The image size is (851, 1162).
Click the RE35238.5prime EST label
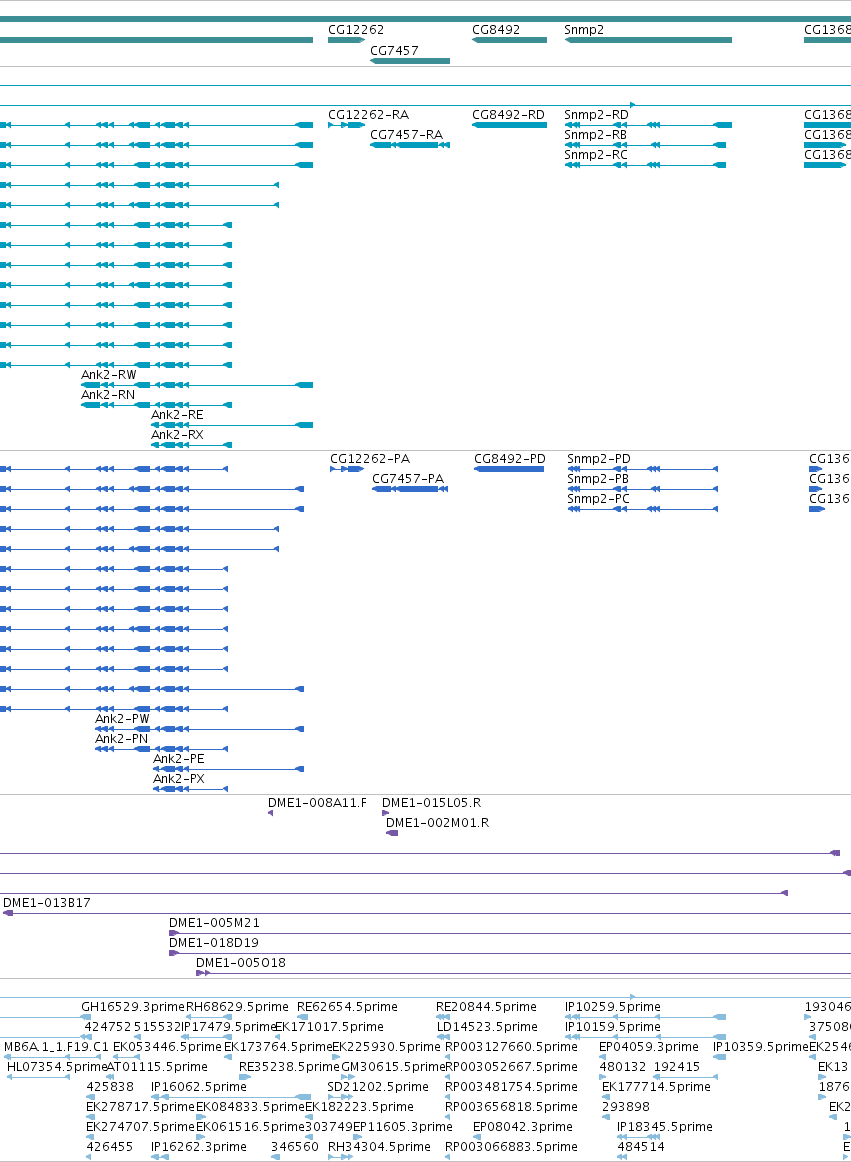tap(289, 1067)
